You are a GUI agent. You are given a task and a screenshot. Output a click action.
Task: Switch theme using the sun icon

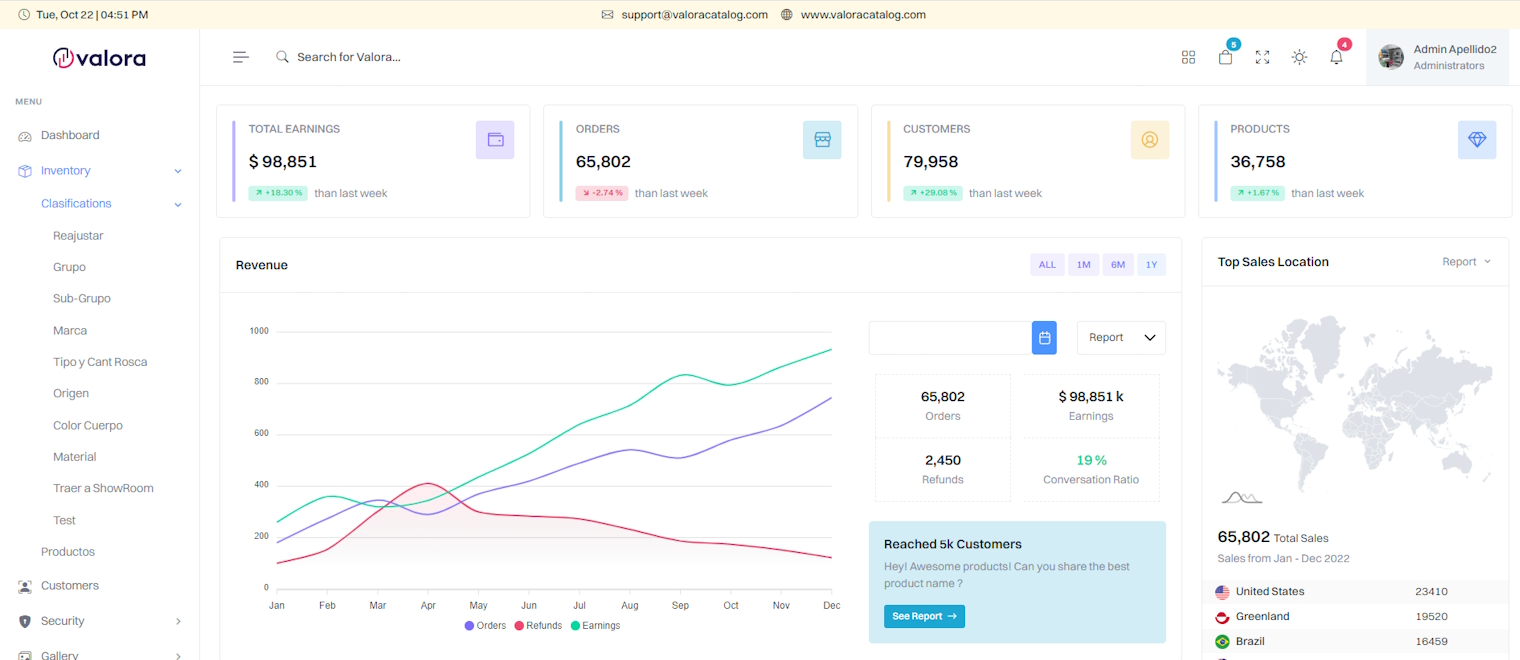click(1299, 57)
